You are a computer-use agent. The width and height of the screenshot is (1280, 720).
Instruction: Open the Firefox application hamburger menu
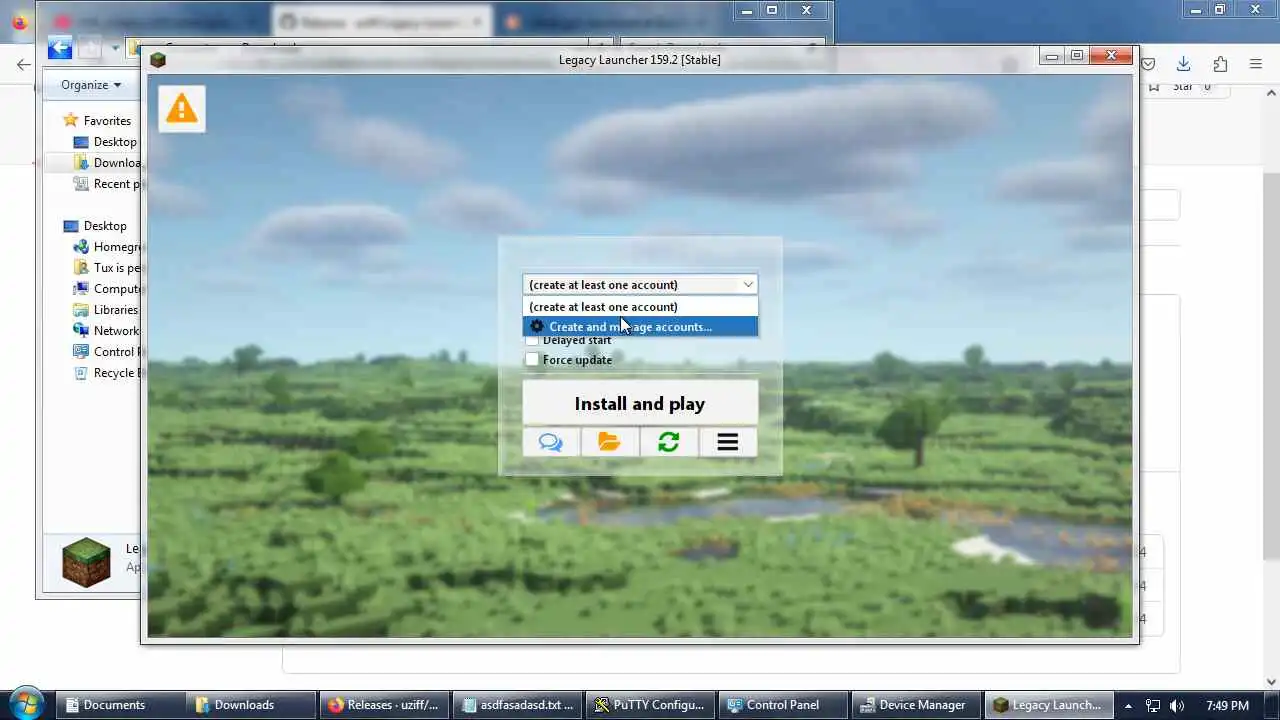1256,64
